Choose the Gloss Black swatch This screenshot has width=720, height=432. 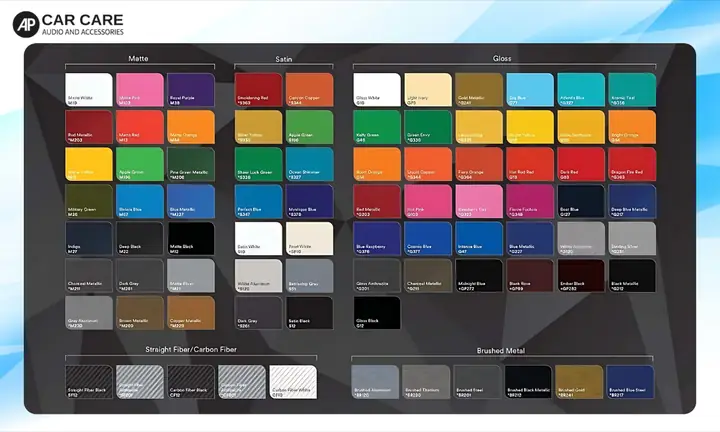(x=376, y=313)
